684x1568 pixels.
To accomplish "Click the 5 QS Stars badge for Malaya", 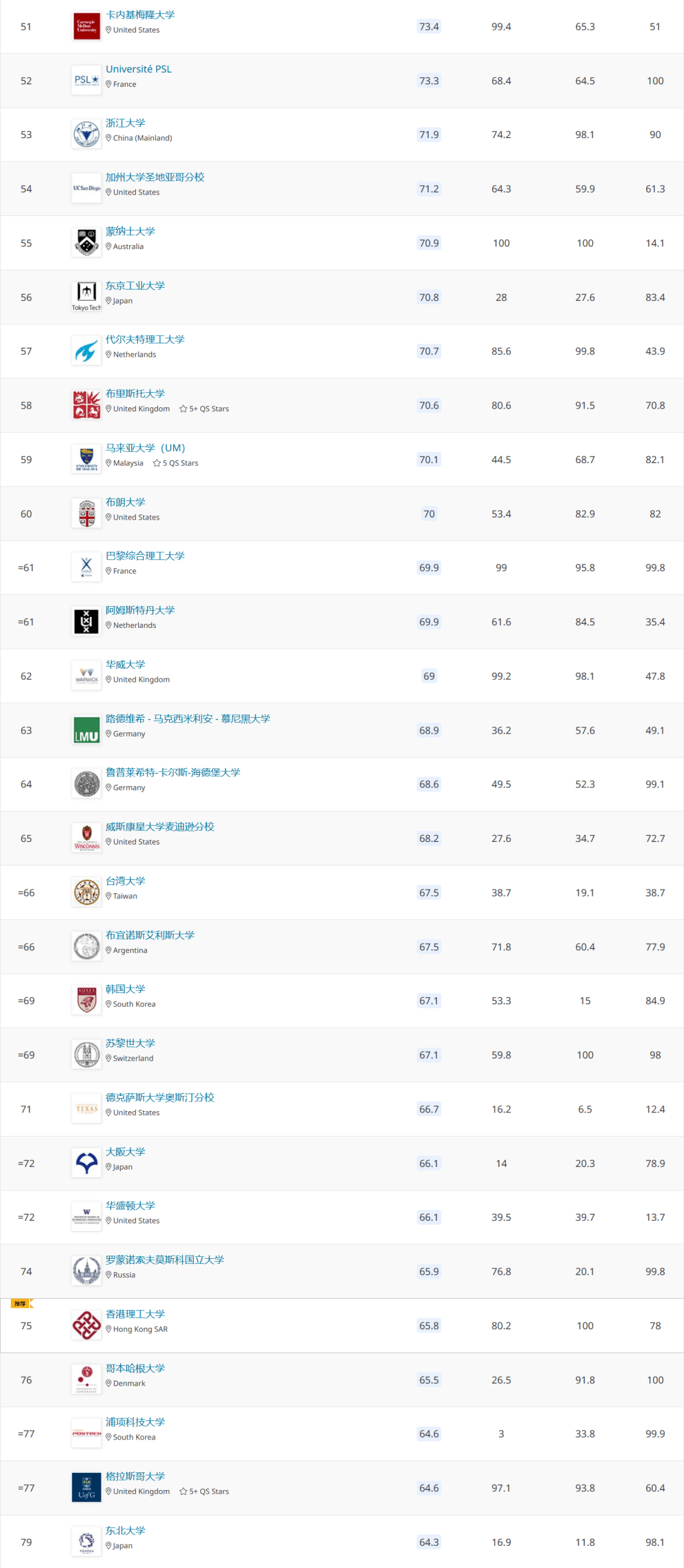I will pos(175,463).
